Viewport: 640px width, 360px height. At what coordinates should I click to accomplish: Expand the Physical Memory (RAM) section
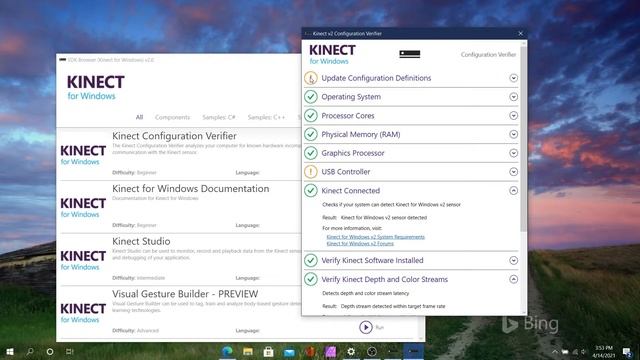pos(514,134)
